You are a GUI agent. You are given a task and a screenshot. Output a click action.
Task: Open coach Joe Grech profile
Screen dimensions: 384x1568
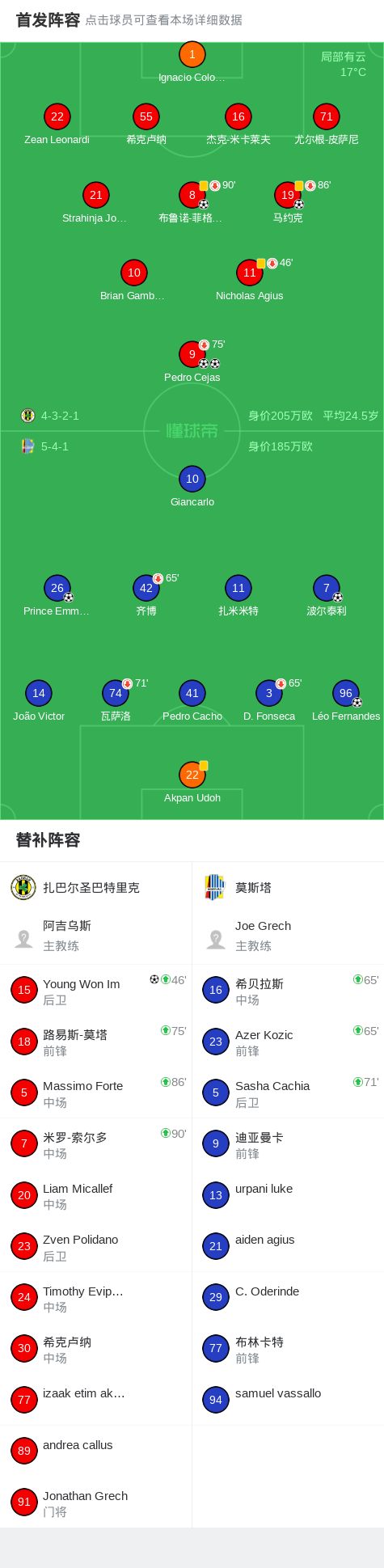point(288,936)
